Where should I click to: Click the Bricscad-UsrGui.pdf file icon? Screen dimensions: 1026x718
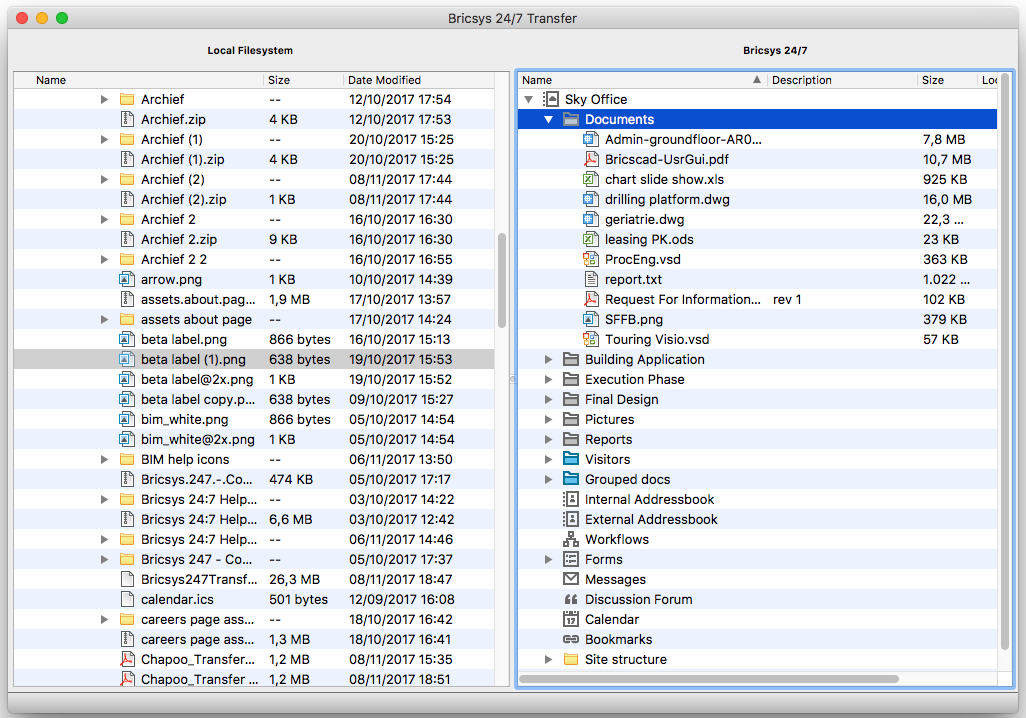click(591, 159)
